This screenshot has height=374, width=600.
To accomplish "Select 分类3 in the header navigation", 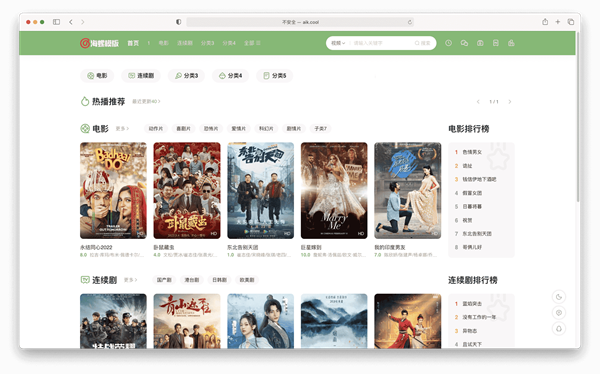I will point(207,43).
